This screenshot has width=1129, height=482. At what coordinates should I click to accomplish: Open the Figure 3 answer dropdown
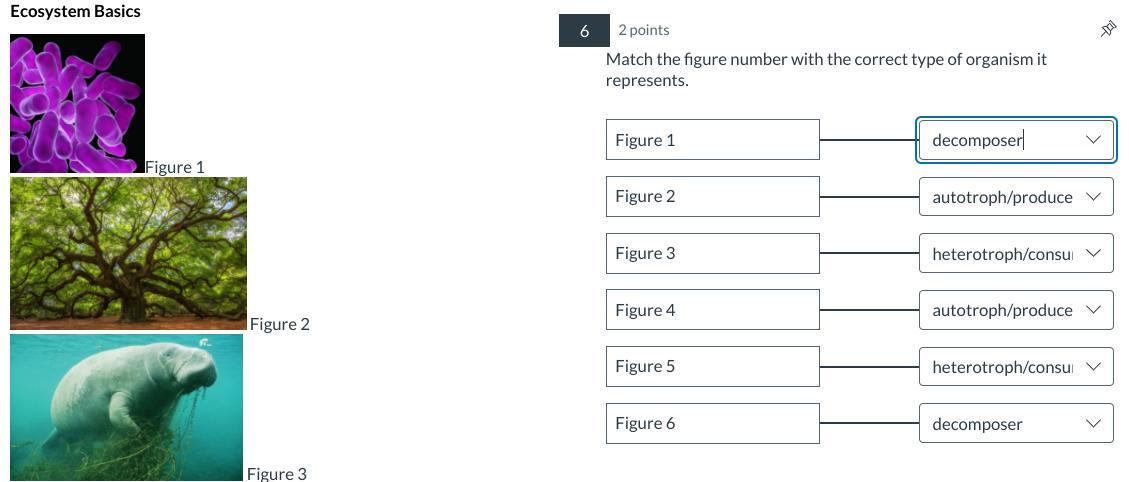(x=1015, y=254)
